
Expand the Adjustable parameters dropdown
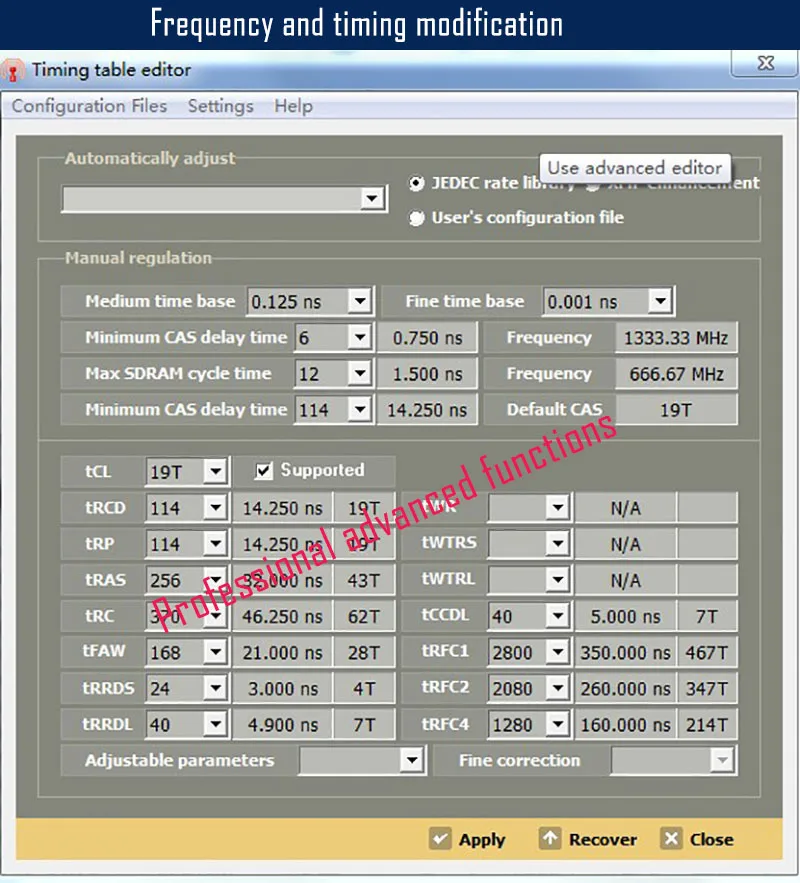411,761
